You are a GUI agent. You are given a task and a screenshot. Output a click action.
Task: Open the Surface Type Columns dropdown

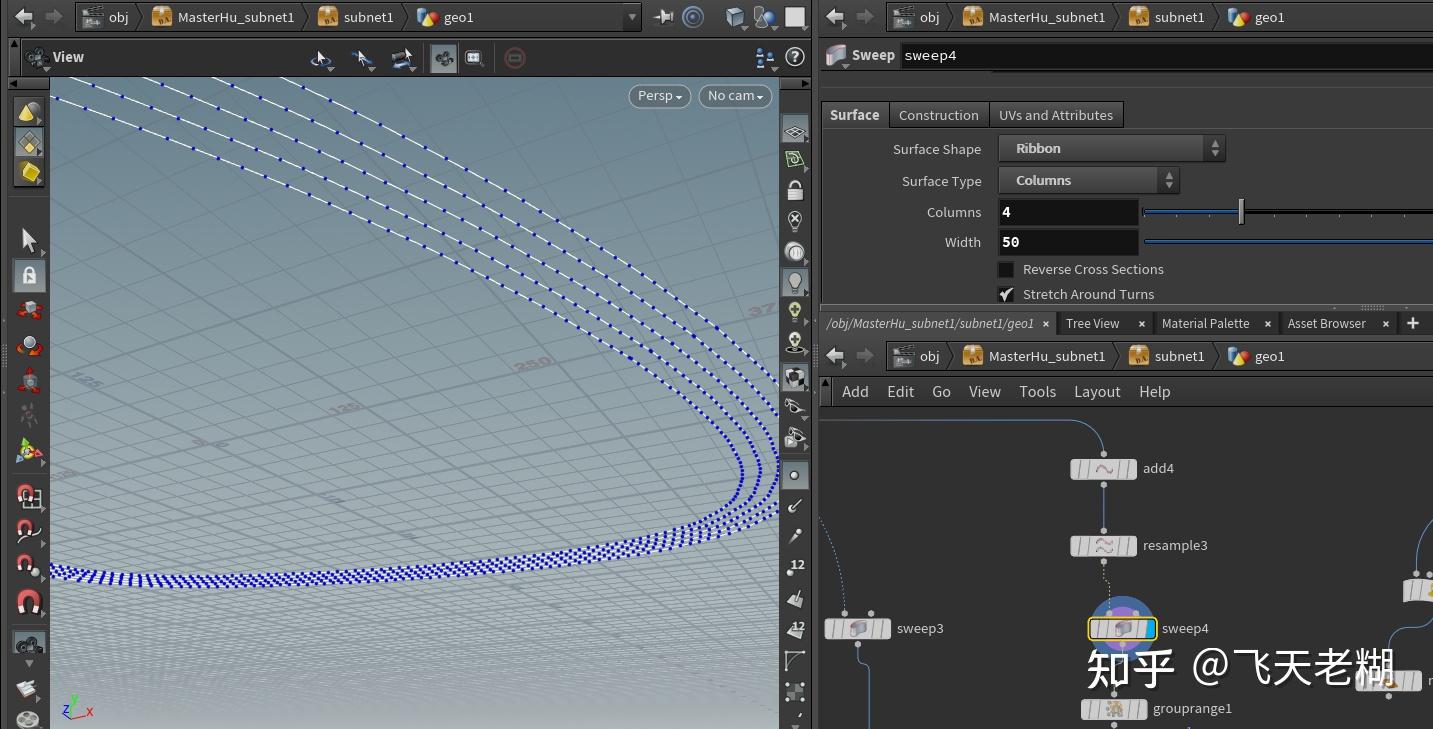pos(1089,181)
